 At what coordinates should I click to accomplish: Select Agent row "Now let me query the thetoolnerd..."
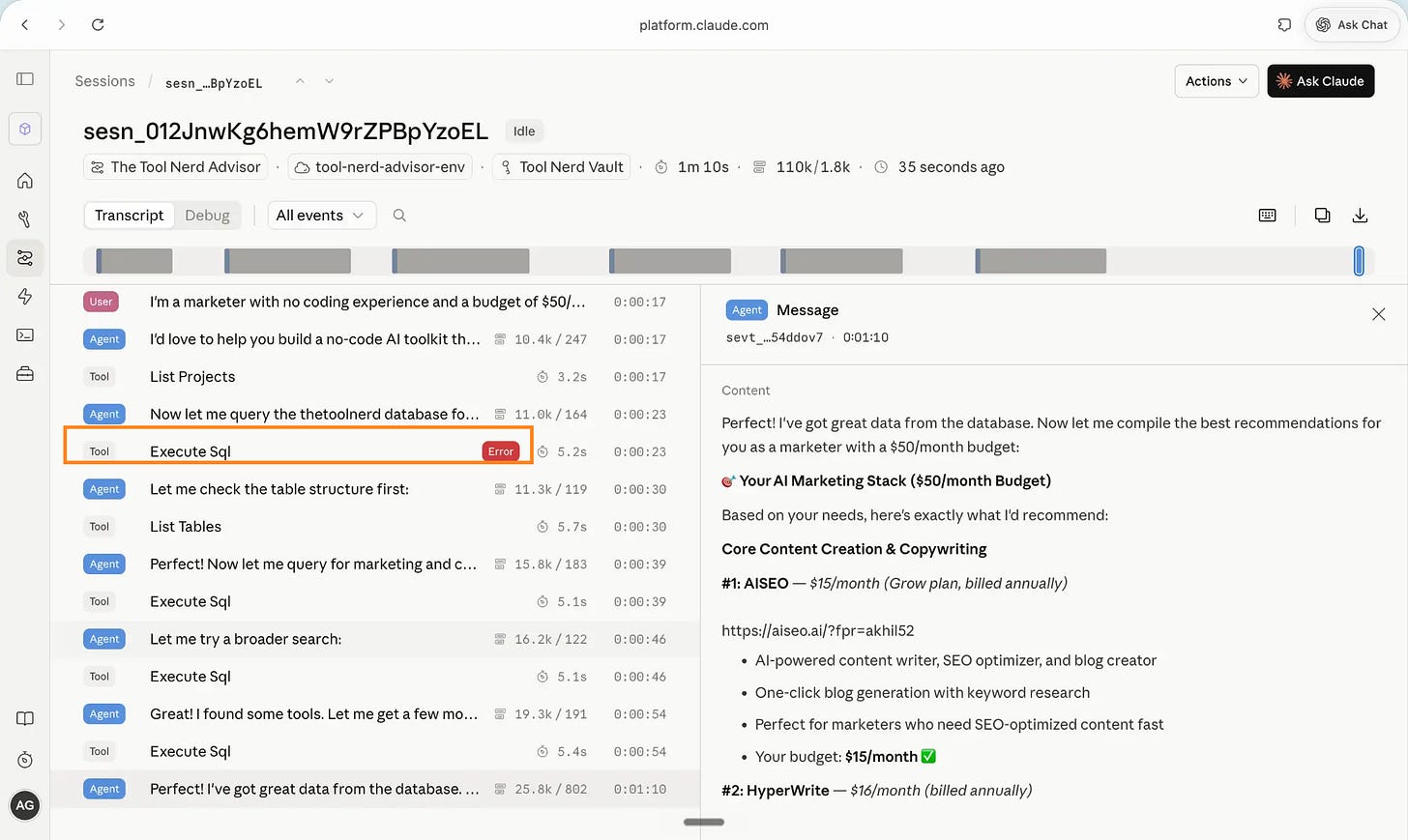tap(375, 415)
